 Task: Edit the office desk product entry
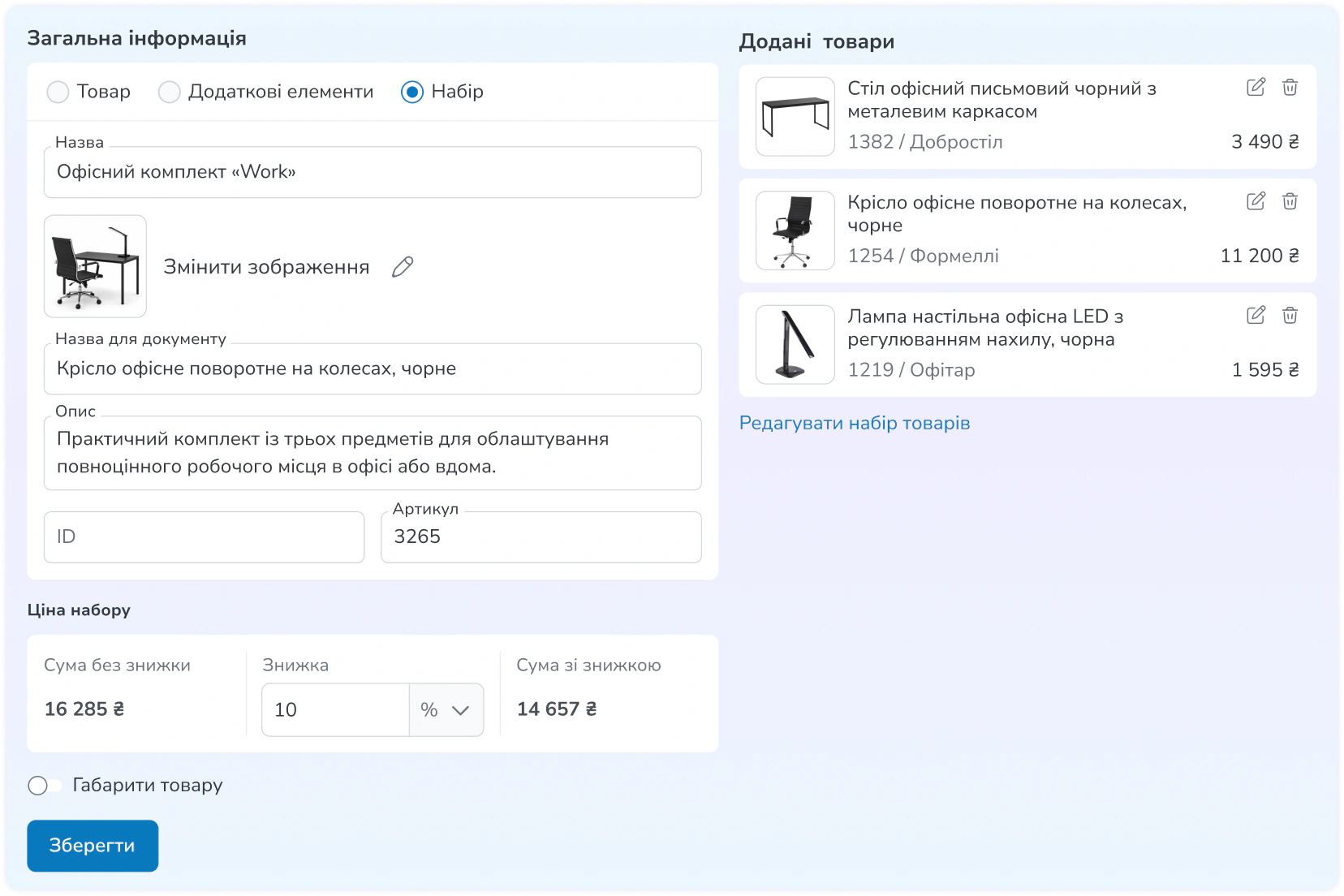(1256, 87)
